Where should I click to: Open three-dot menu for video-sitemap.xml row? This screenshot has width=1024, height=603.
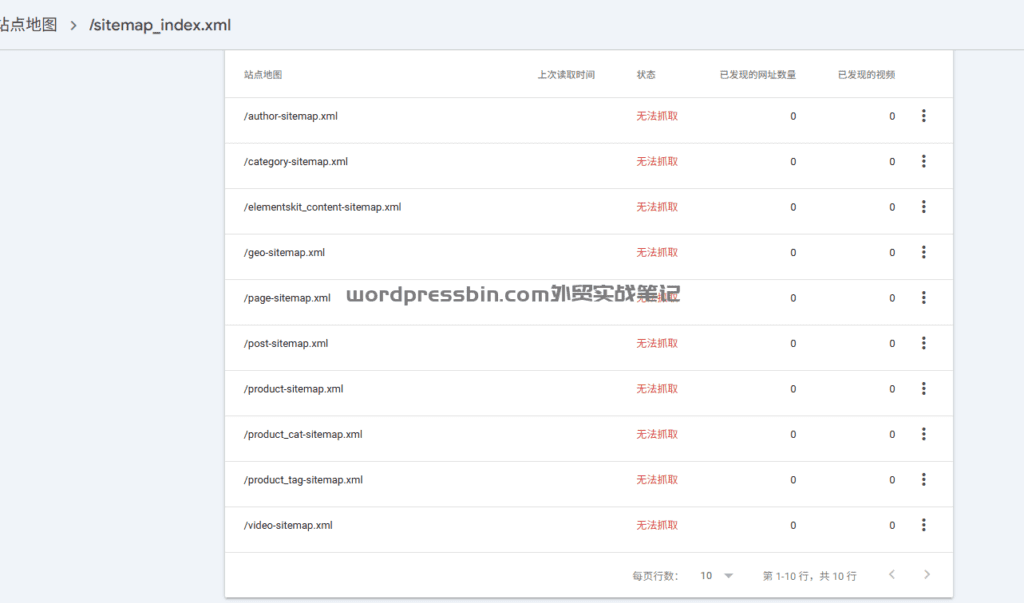click(x=923, y=526)
